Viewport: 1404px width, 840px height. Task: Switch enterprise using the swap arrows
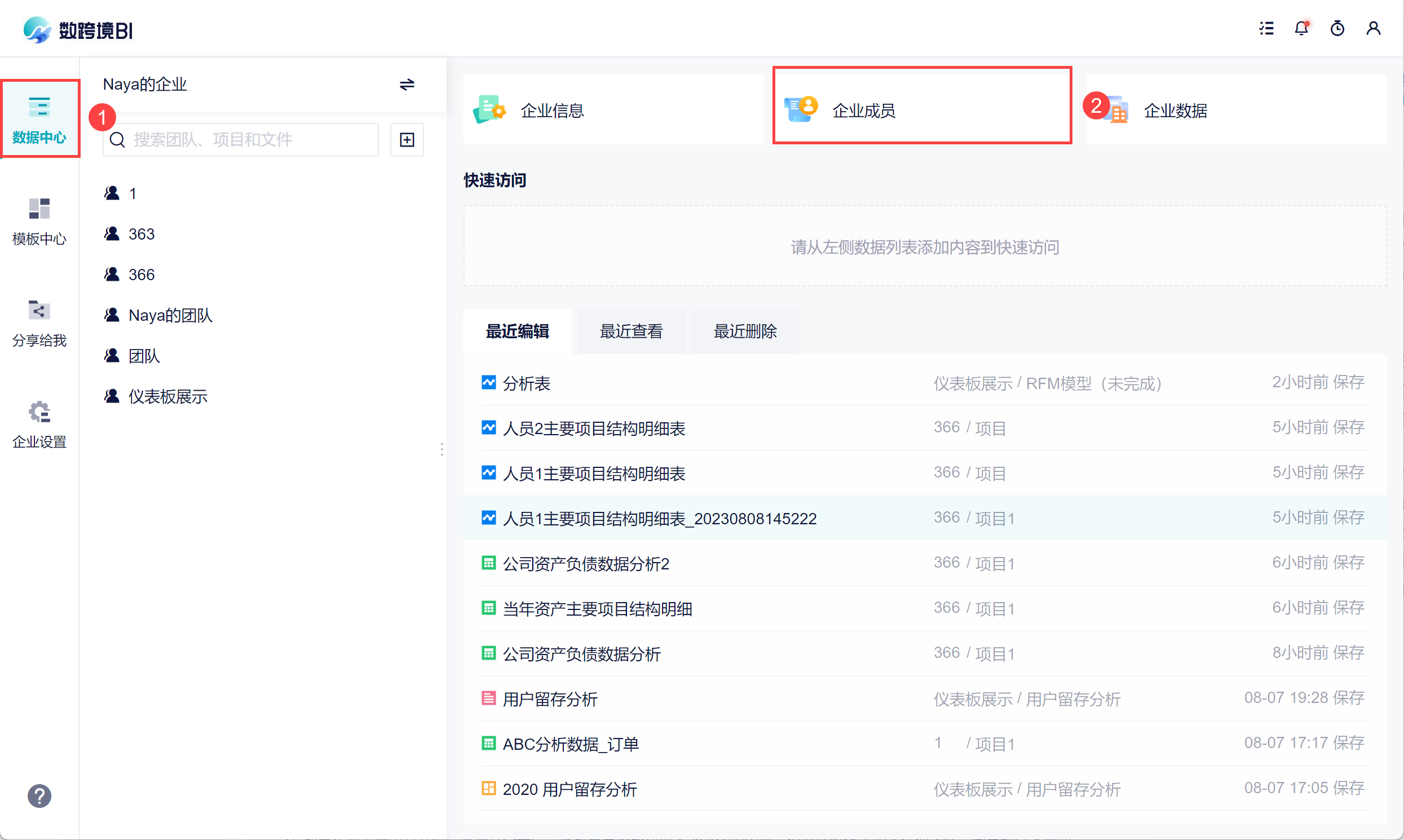pyautogui.click(x=407, y=85)
